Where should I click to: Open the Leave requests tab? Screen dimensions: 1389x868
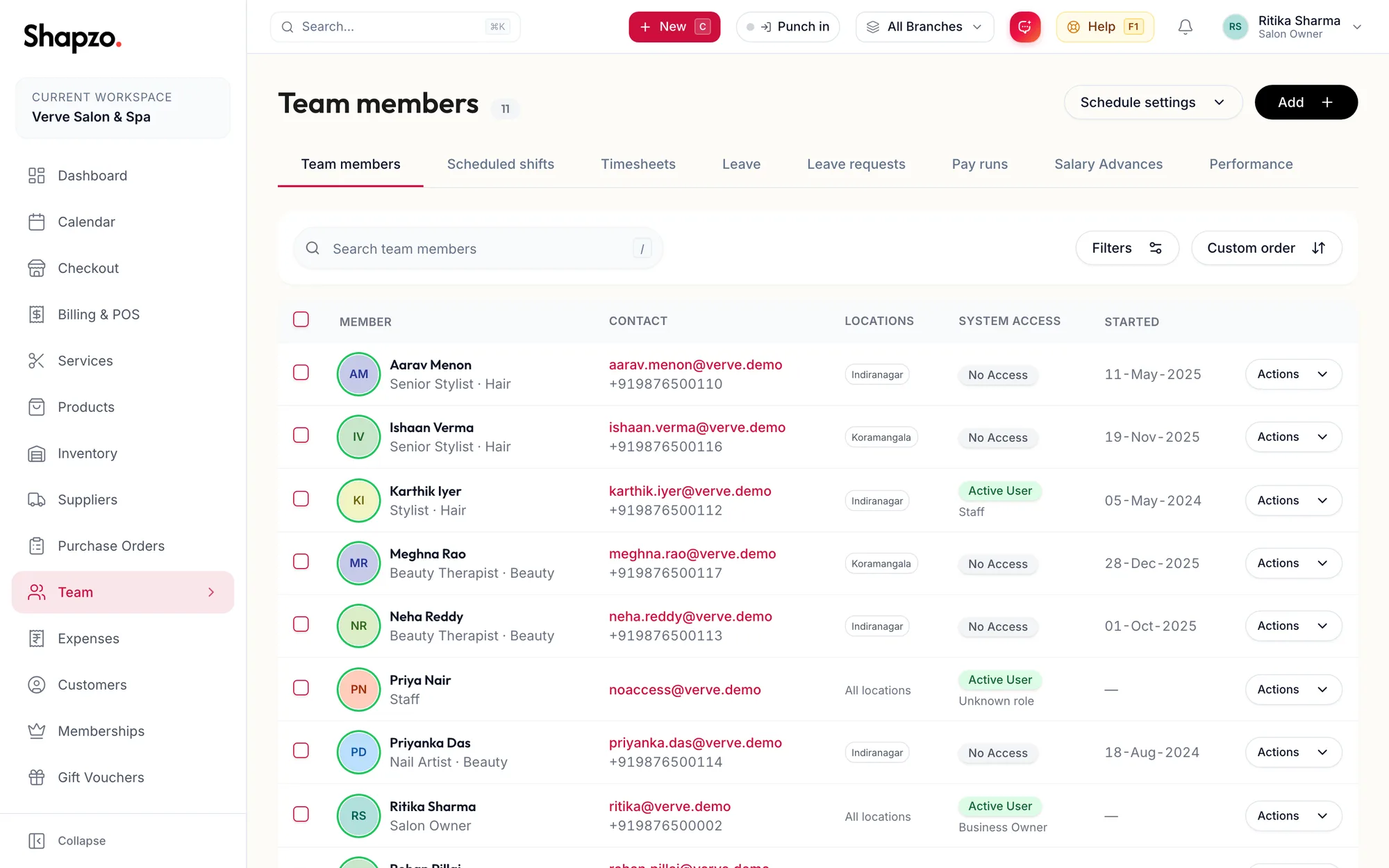(856, 165)
